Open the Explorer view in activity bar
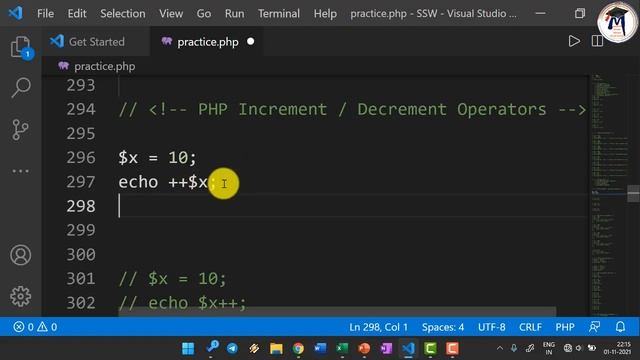The width and height of the screenshot is (640, 360). click(x=20, y=47)
